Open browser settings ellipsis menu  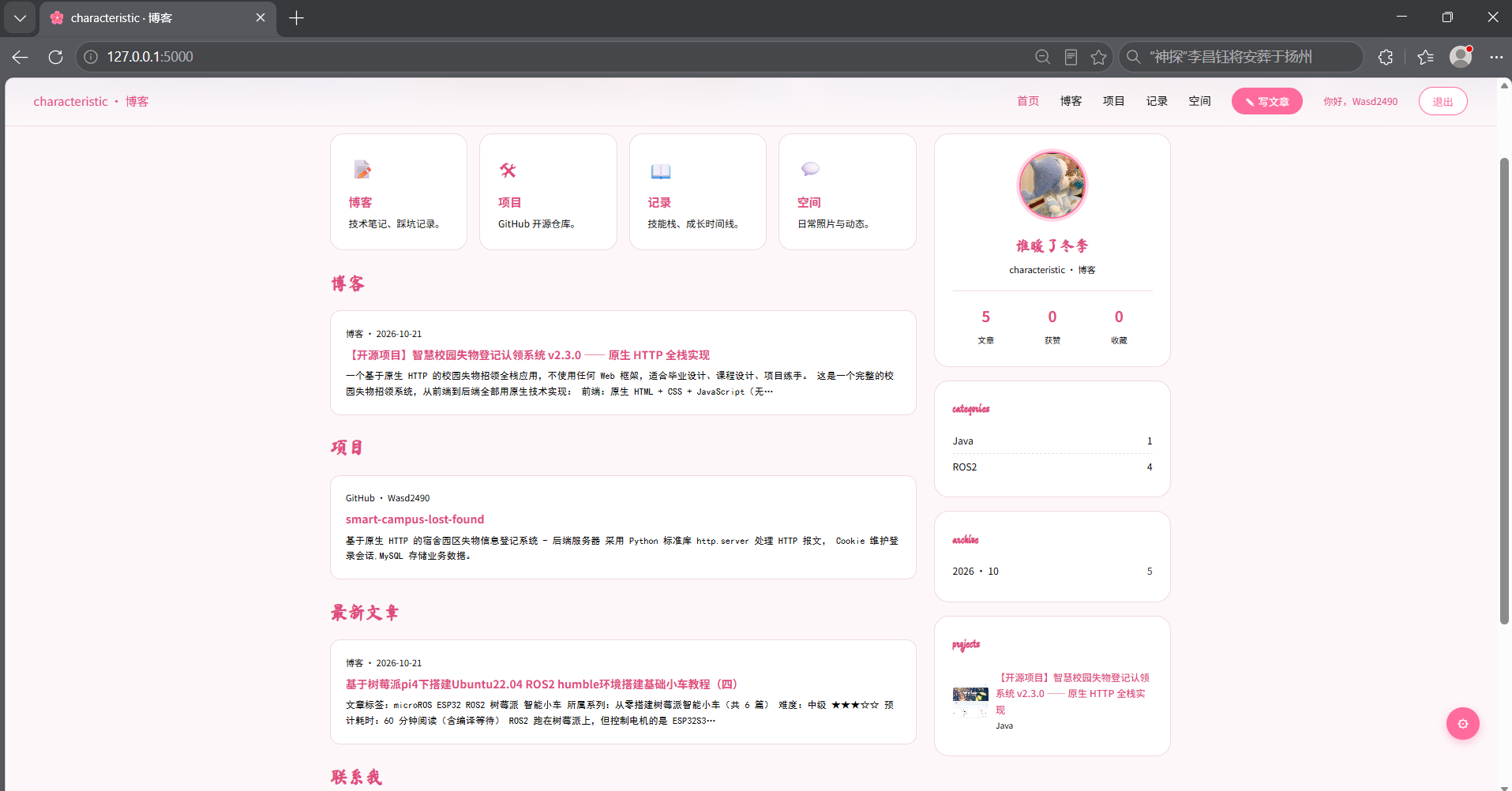pos(1496,57)
